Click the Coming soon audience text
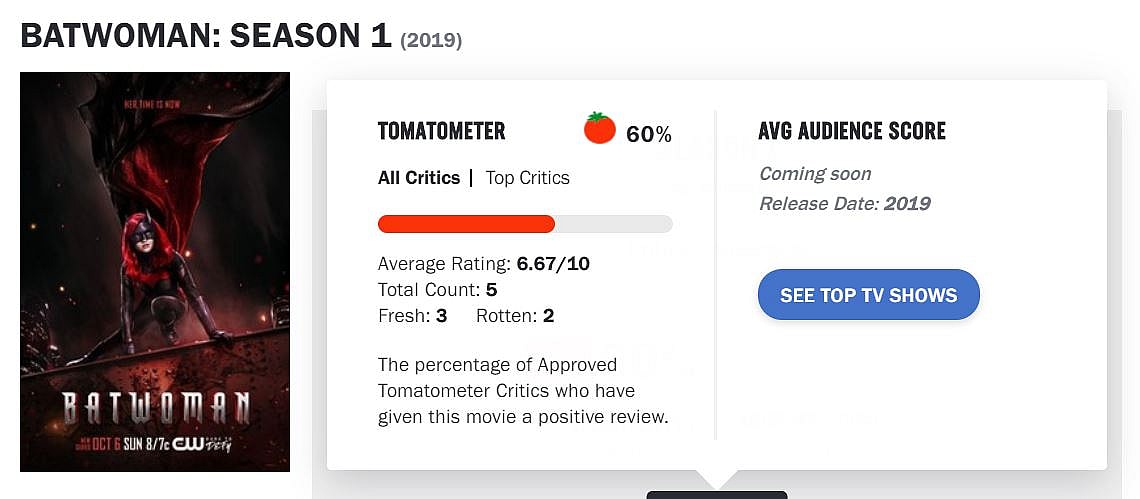The image size is (1140, 499). click(x=815, y=174)
